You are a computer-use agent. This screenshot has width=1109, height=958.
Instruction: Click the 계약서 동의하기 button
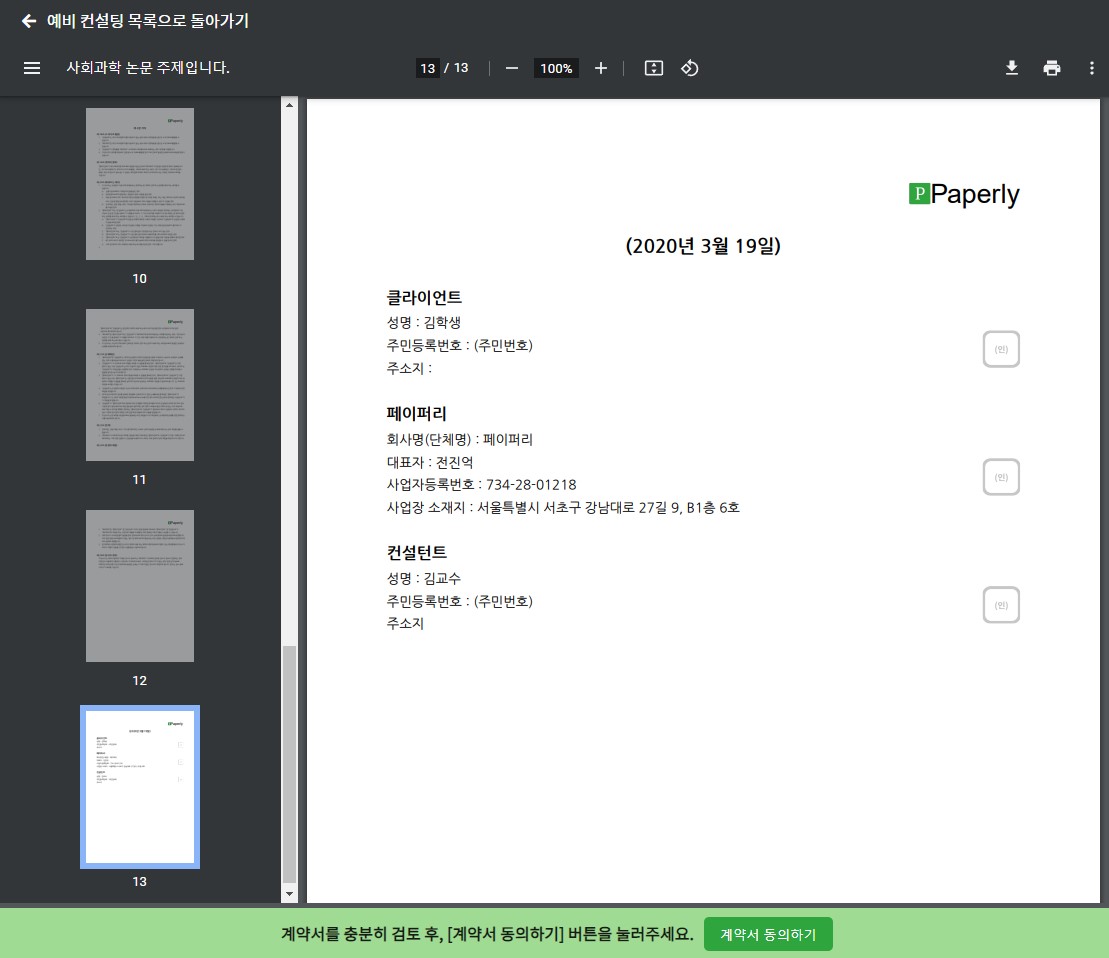click(x=768, y=934)
